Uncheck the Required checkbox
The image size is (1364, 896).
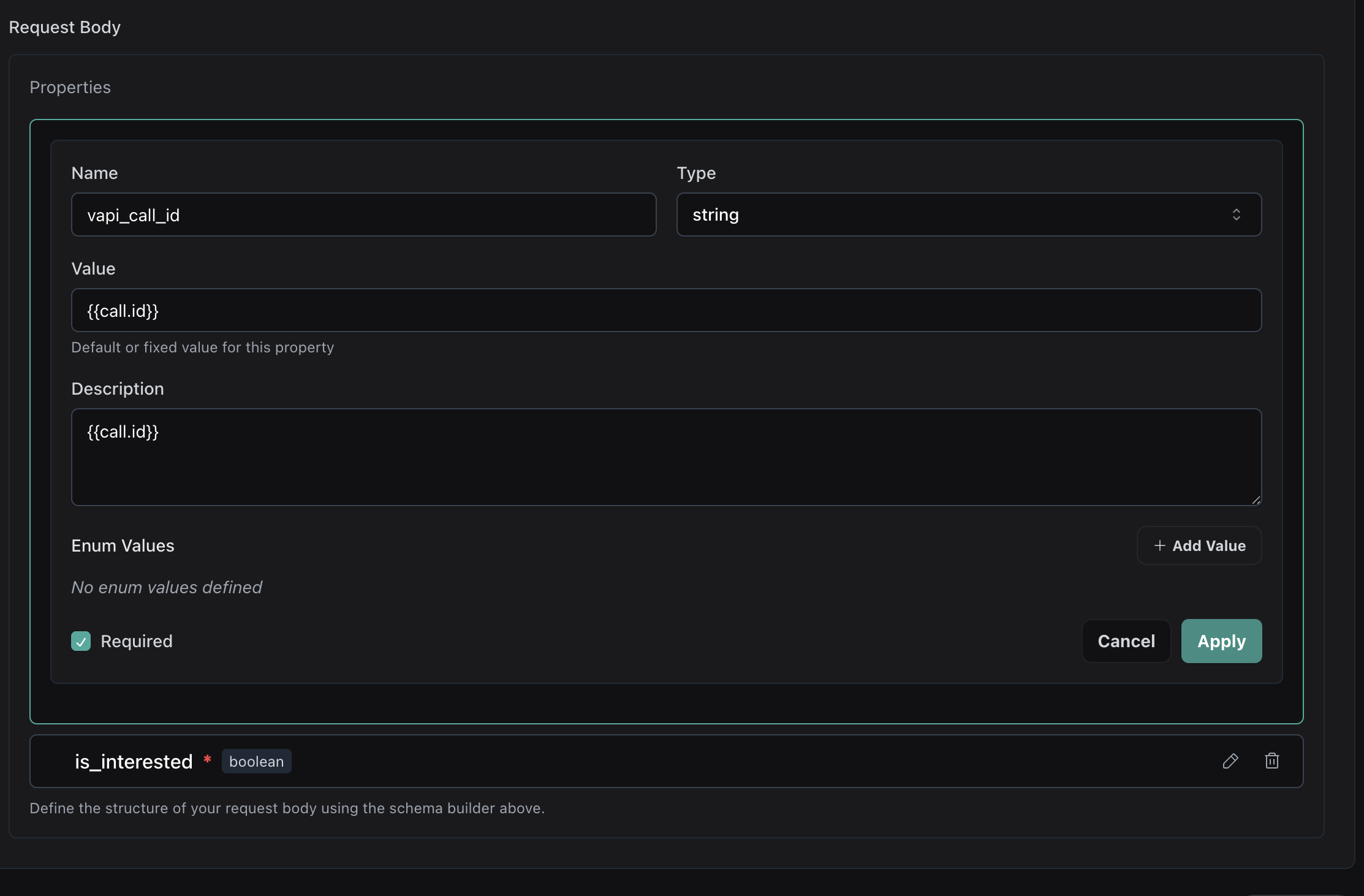(80, 641)
